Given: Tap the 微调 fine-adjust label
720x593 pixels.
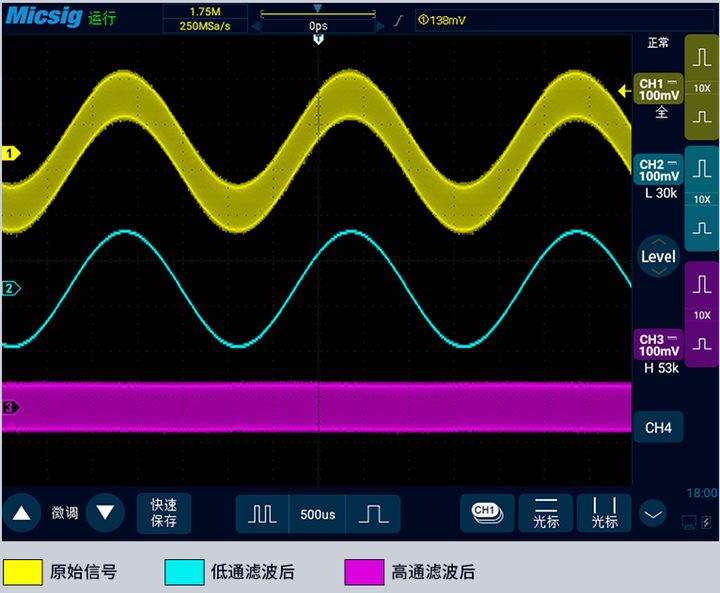Looking at the screenshot, I should click(x=64, y=513).
